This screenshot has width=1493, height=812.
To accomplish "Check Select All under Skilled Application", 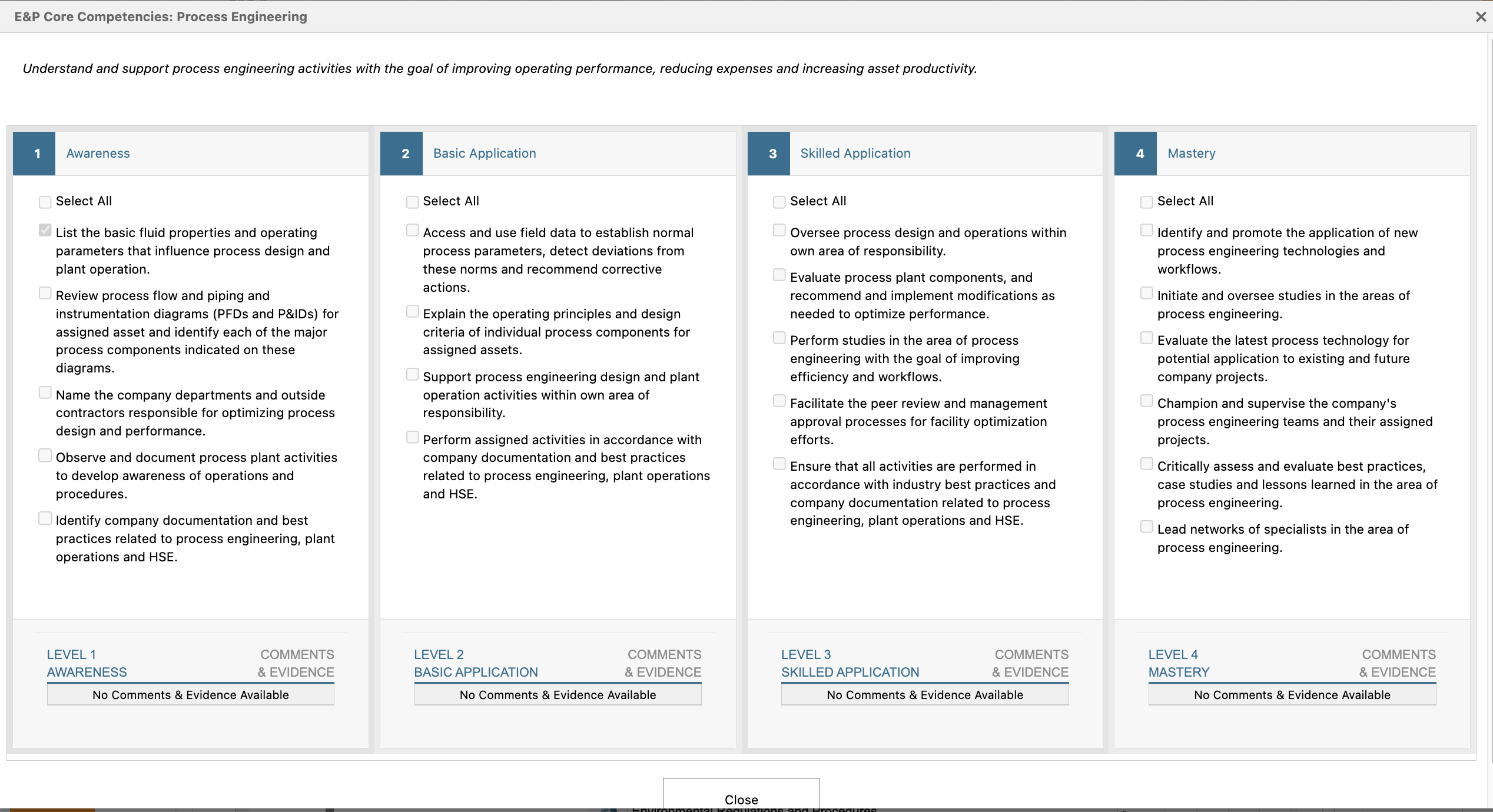I will pos(779,202).
